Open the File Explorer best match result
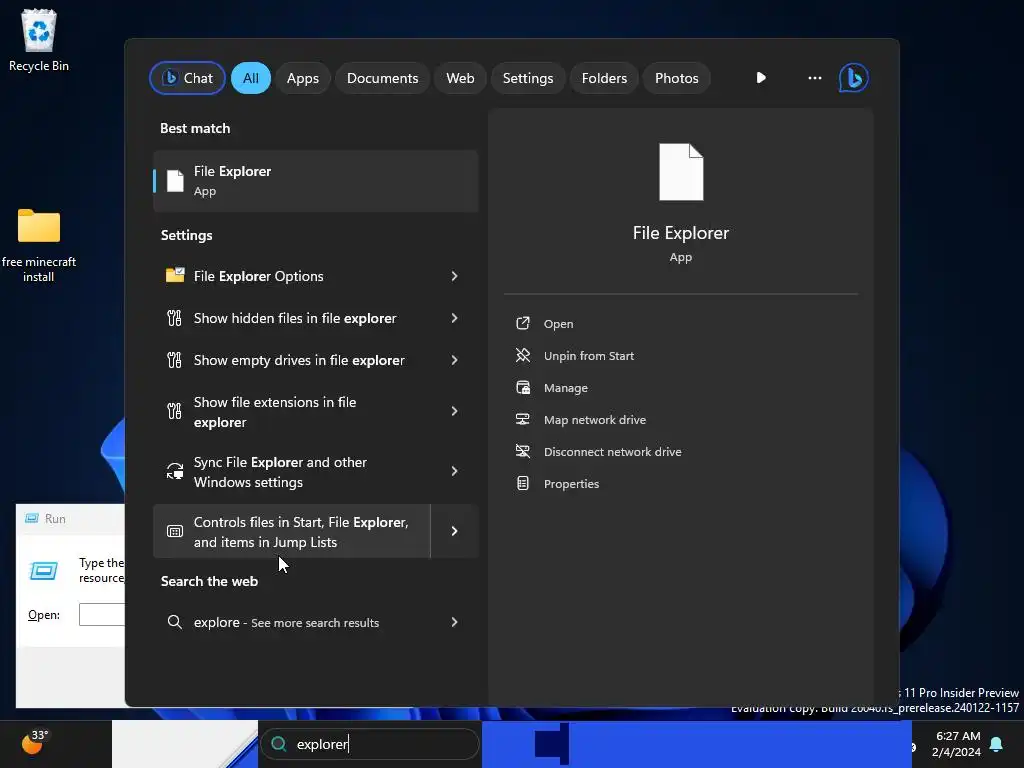 [315, 181]
